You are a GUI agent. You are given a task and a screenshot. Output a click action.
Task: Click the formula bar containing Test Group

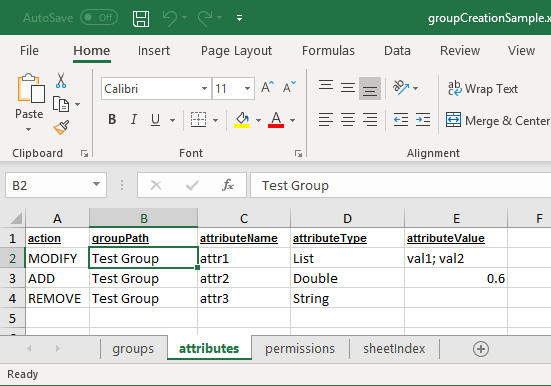pyautogui.click(x=401, y=185)
